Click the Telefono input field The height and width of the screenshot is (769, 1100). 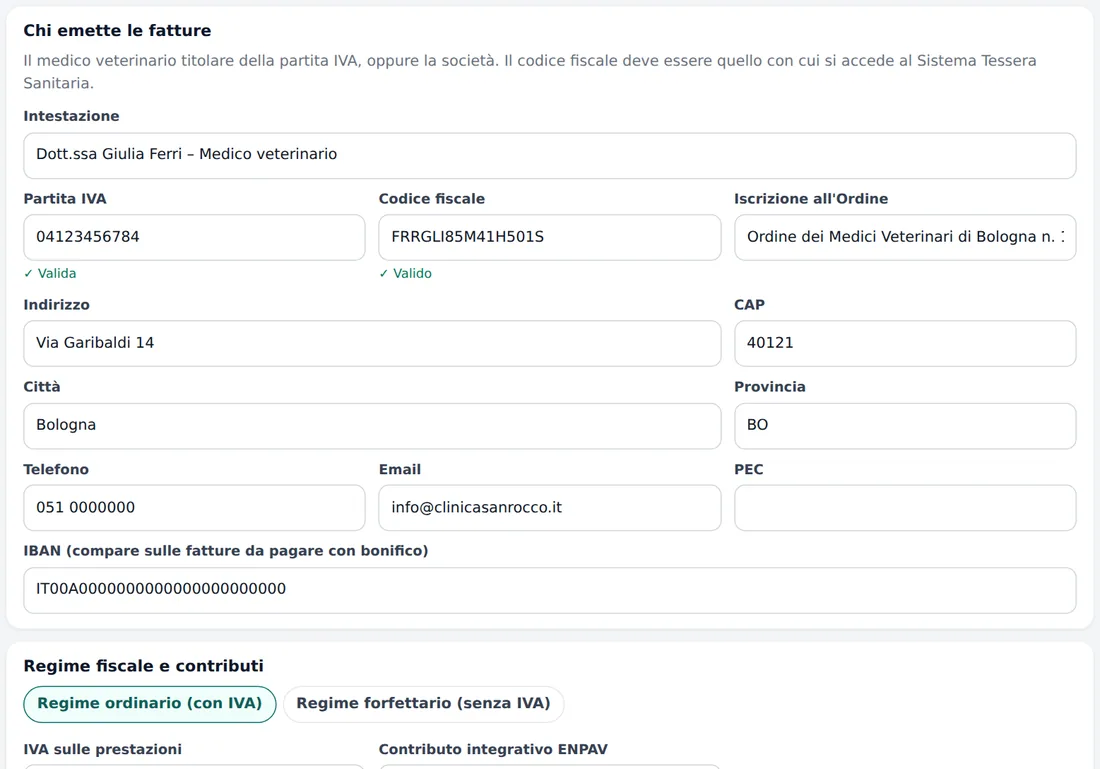(x=194, y=507)
